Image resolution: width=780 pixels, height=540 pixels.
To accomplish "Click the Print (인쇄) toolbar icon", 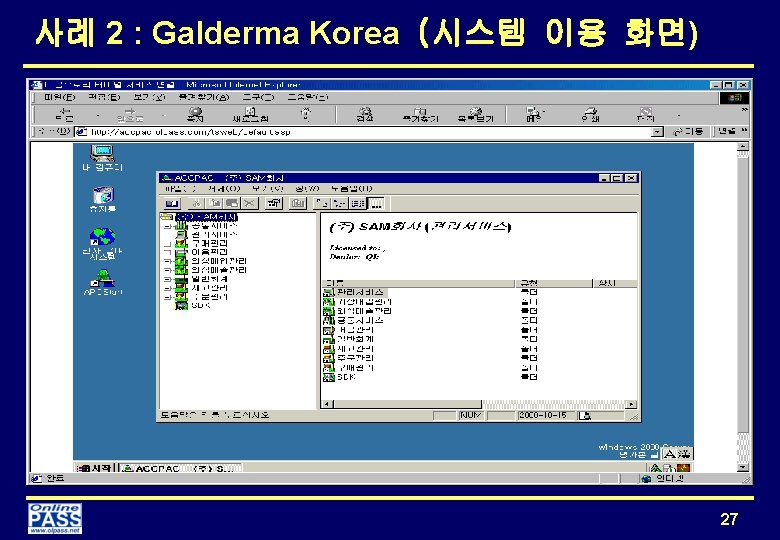I will coord(590,115).
